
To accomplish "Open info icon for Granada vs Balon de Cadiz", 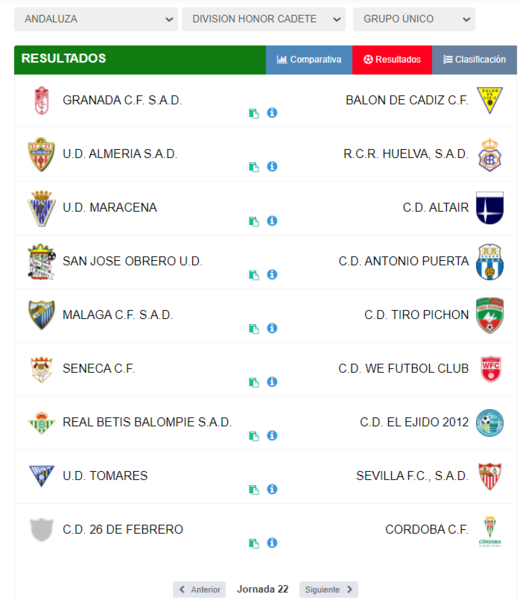I will (272, 113).
